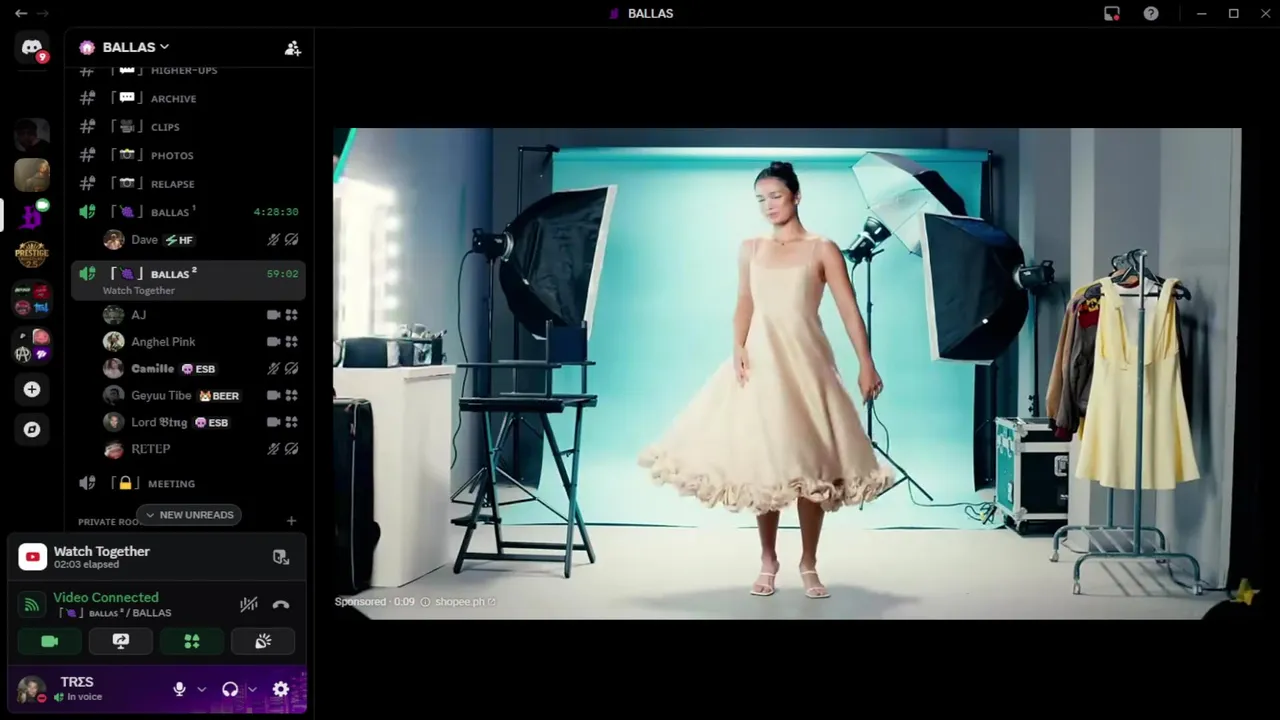The width and height of the screenshot is (1280, 720).
Task: Click the 4:28:30 channel timer
Action: [x=276, y=212]
